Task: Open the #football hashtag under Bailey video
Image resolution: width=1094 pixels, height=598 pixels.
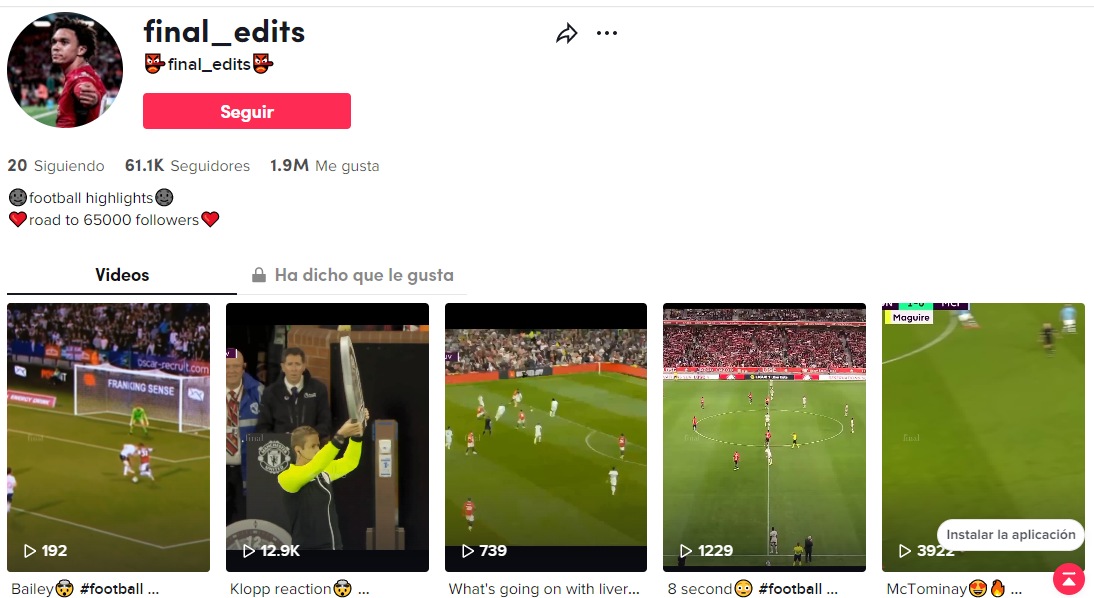Action: click(112, 589)
